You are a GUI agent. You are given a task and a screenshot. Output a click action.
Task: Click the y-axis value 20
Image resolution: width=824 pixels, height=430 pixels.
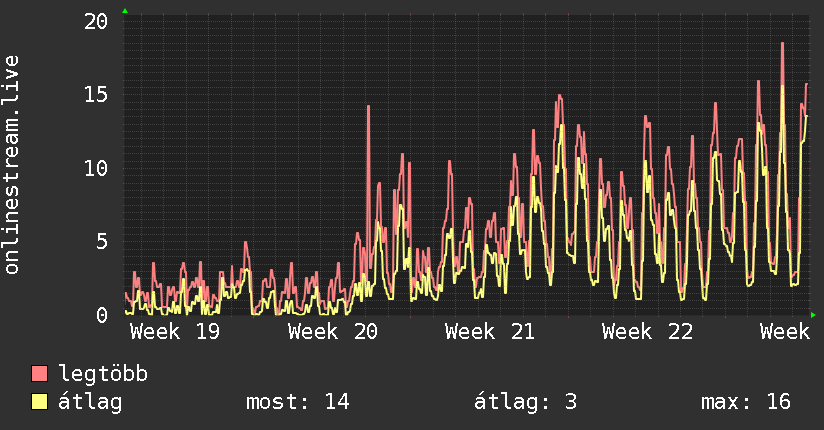click(x=96, y=22)
